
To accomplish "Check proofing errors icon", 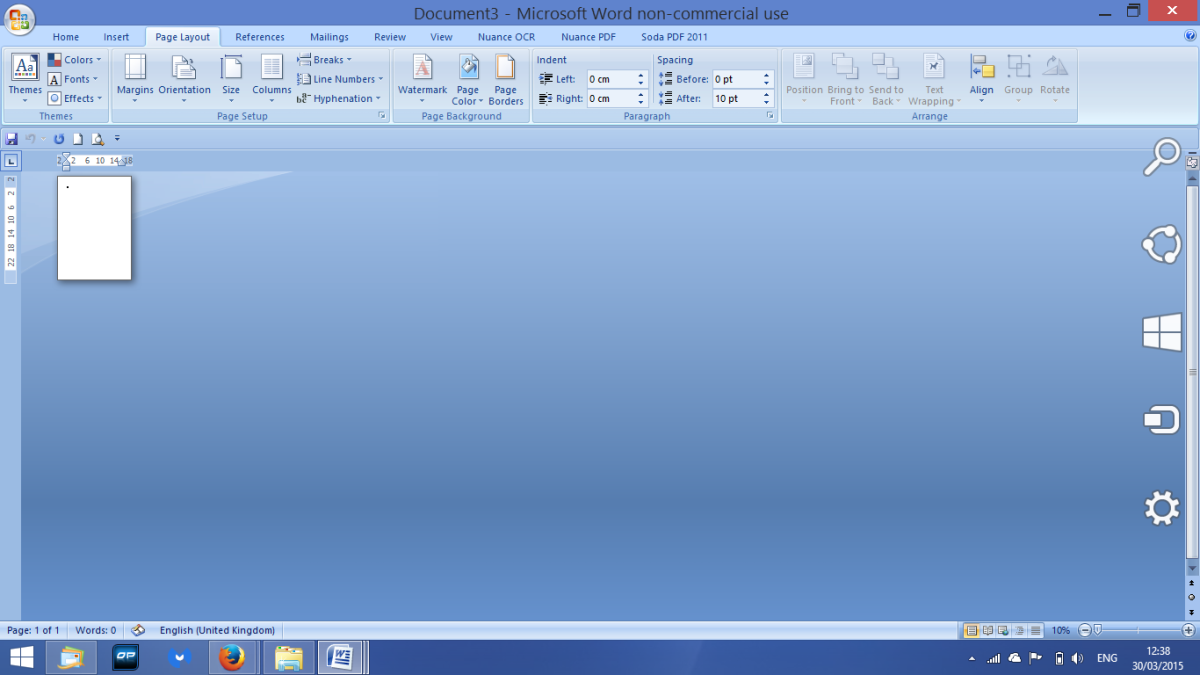I will click(138, 631).
